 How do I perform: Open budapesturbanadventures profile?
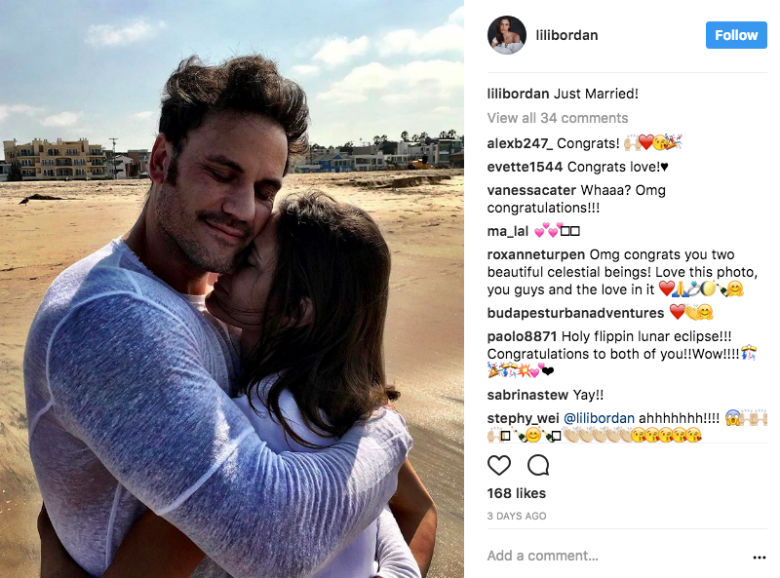576,313
